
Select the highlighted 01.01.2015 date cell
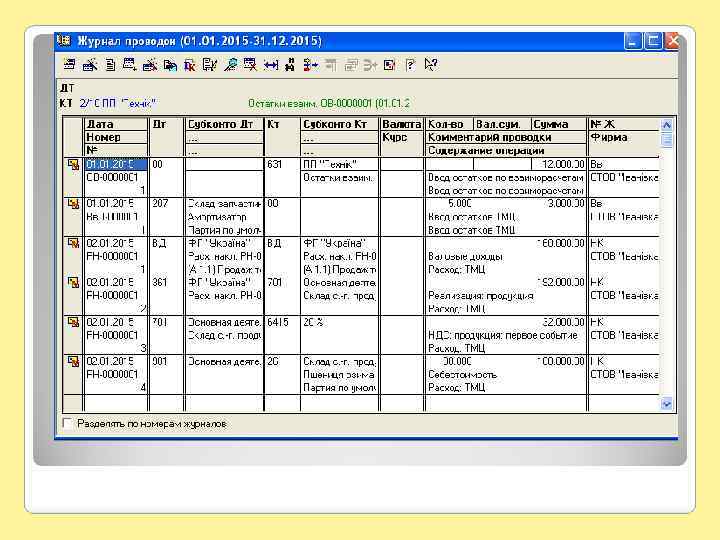[x=116, y=164]
